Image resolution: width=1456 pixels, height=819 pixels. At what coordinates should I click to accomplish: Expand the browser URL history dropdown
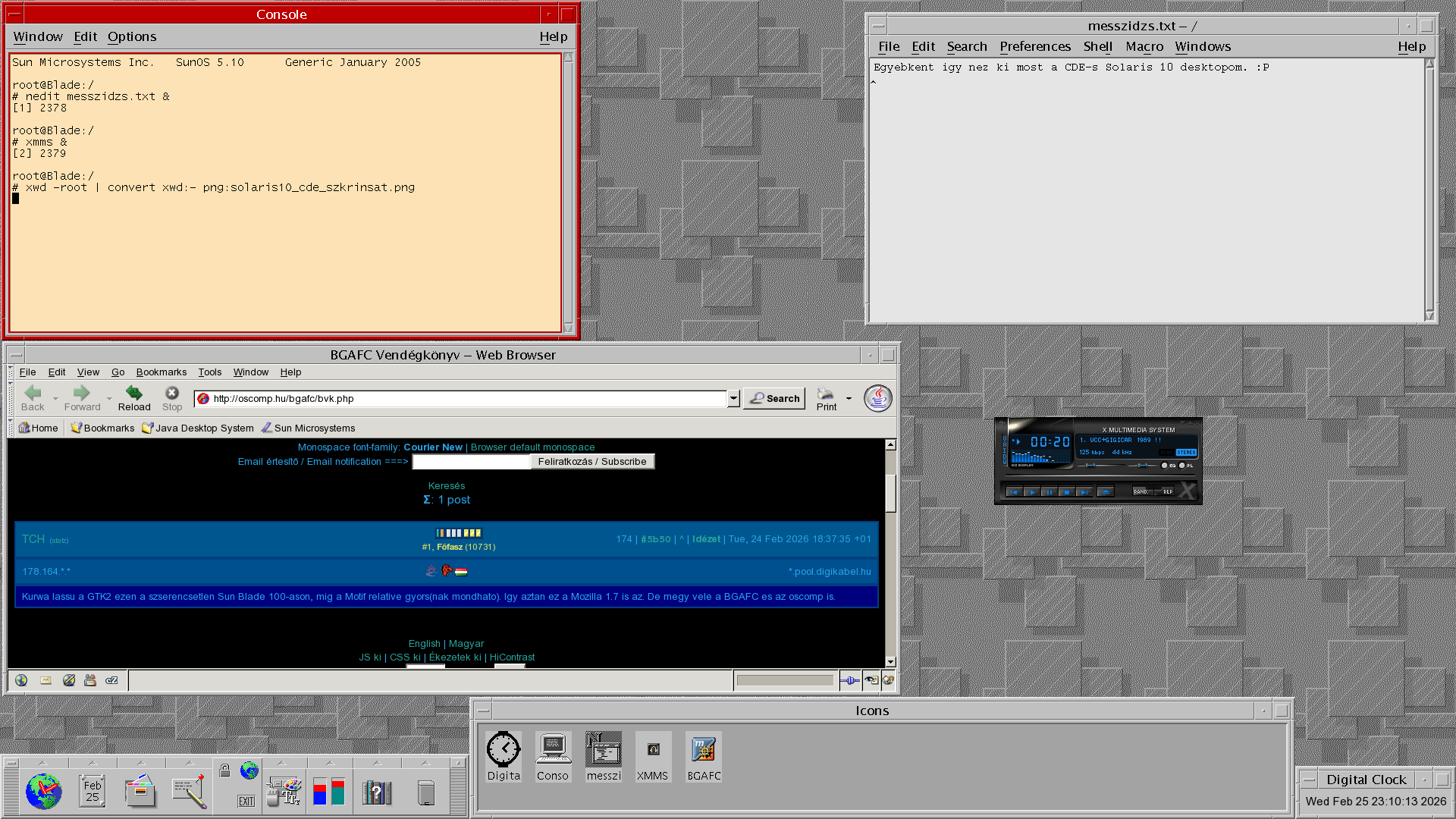coord(733,398)
